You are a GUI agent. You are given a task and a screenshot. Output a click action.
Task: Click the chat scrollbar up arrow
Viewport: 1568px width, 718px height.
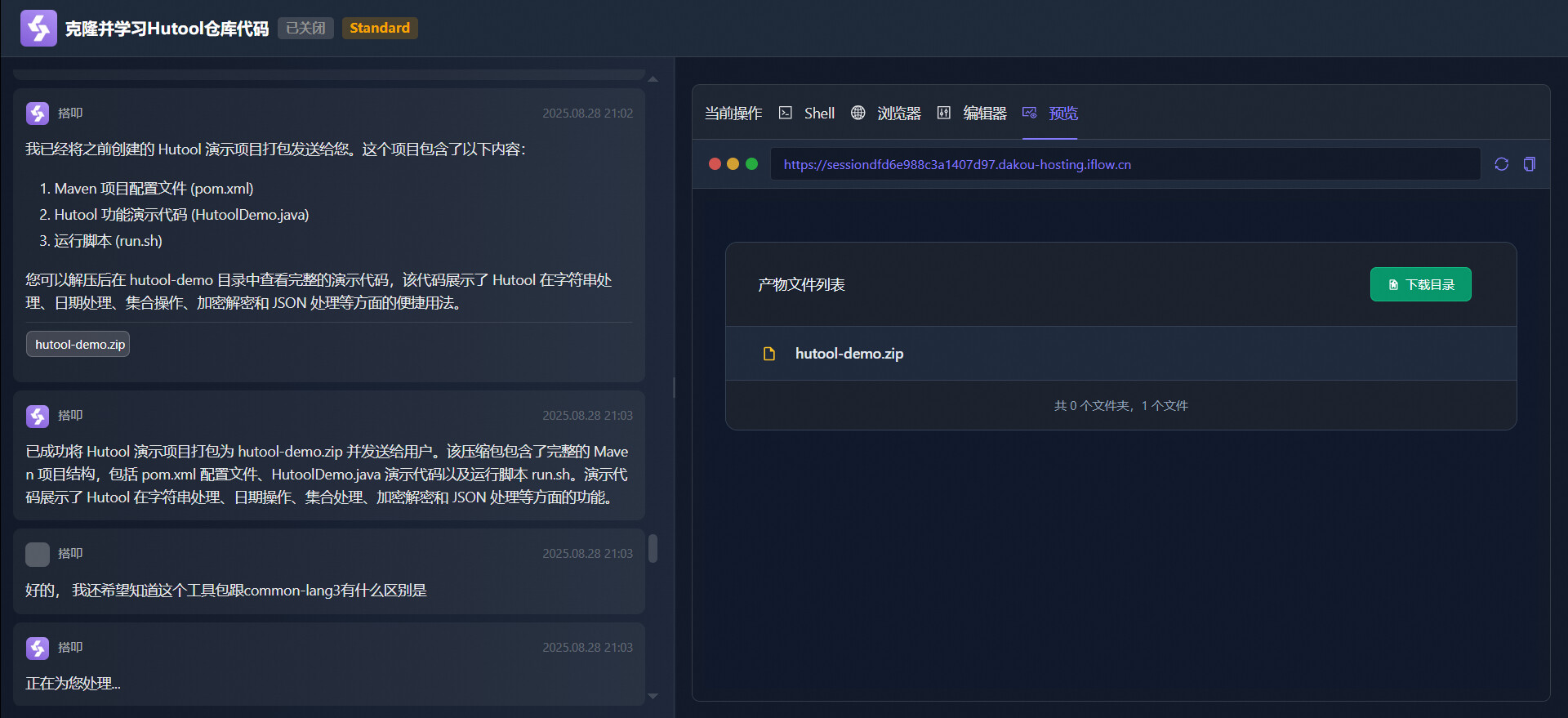coord(653,79)
